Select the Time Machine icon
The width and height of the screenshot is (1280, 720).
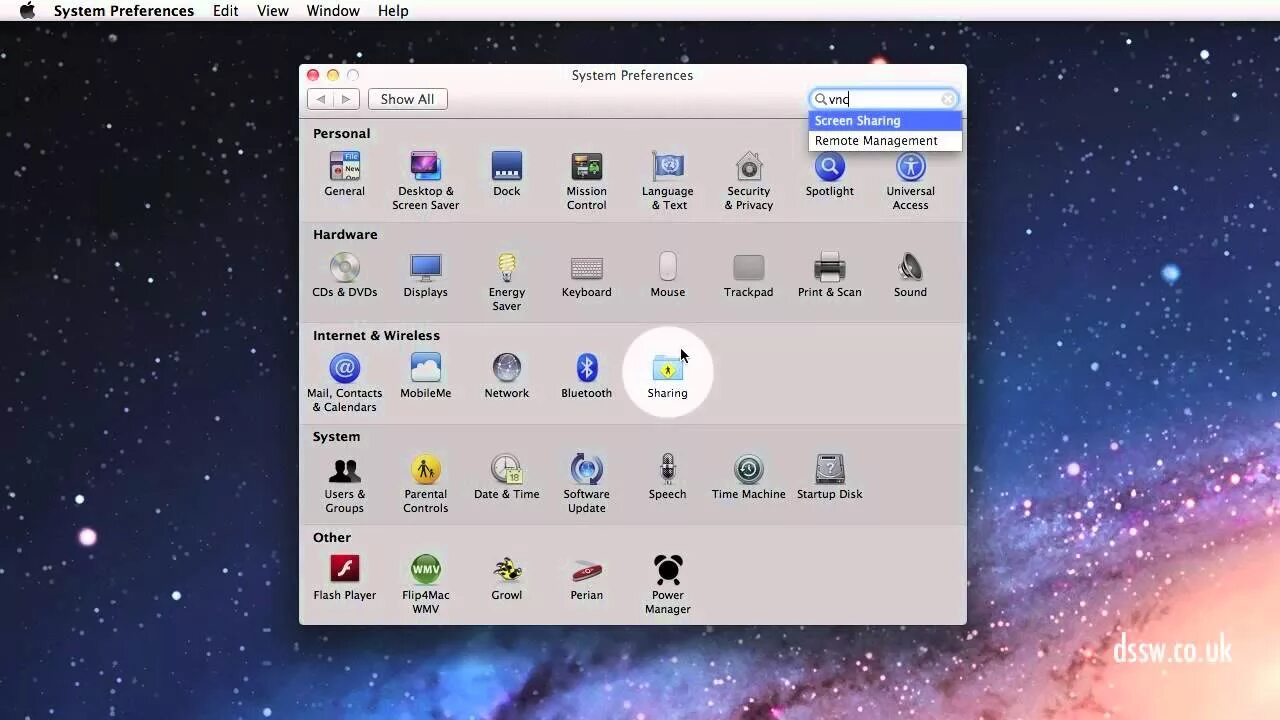pyautogui.click(x=748, y=470)
